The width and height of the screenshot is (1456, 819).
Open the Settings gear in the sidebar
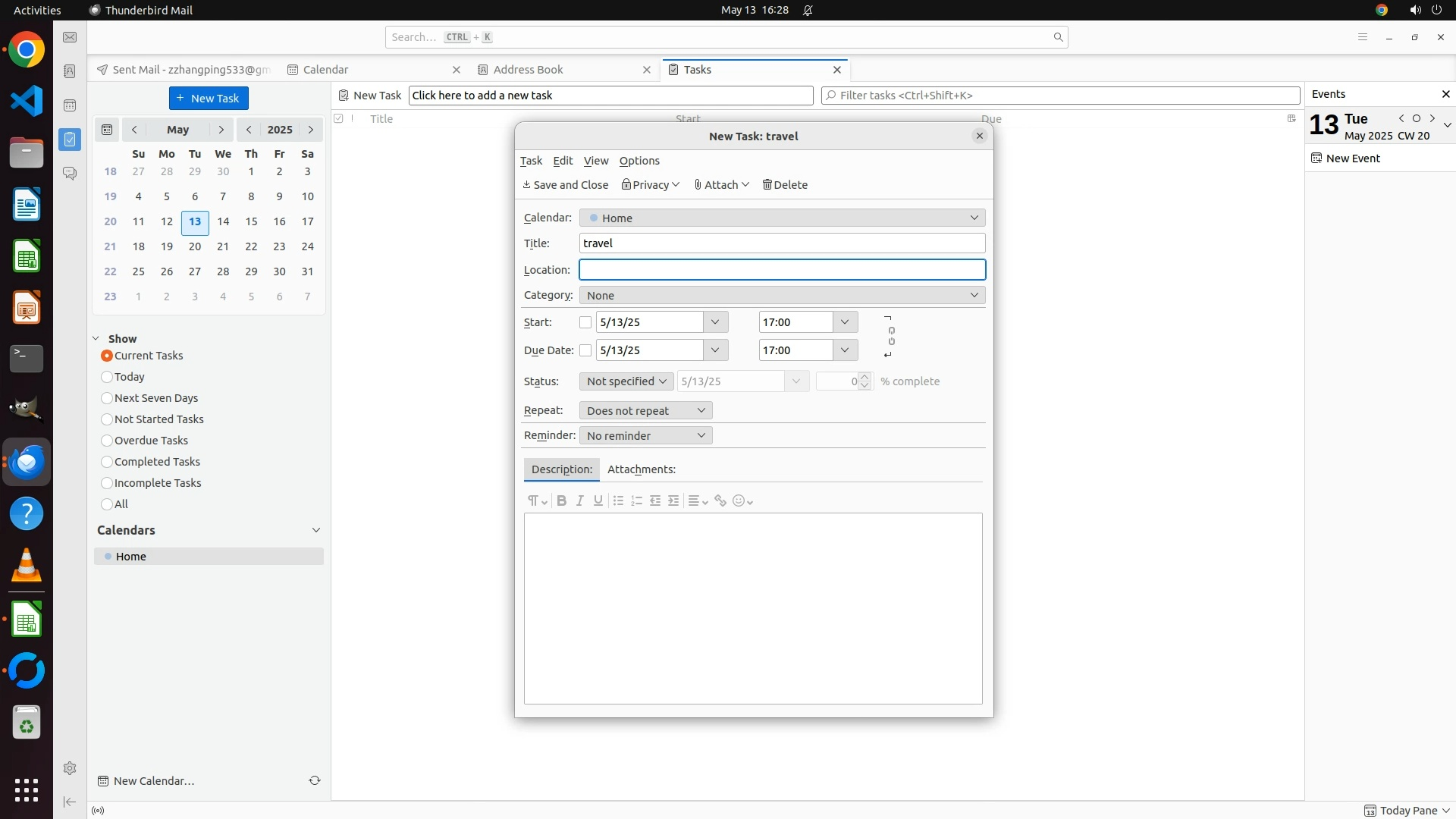70,768
